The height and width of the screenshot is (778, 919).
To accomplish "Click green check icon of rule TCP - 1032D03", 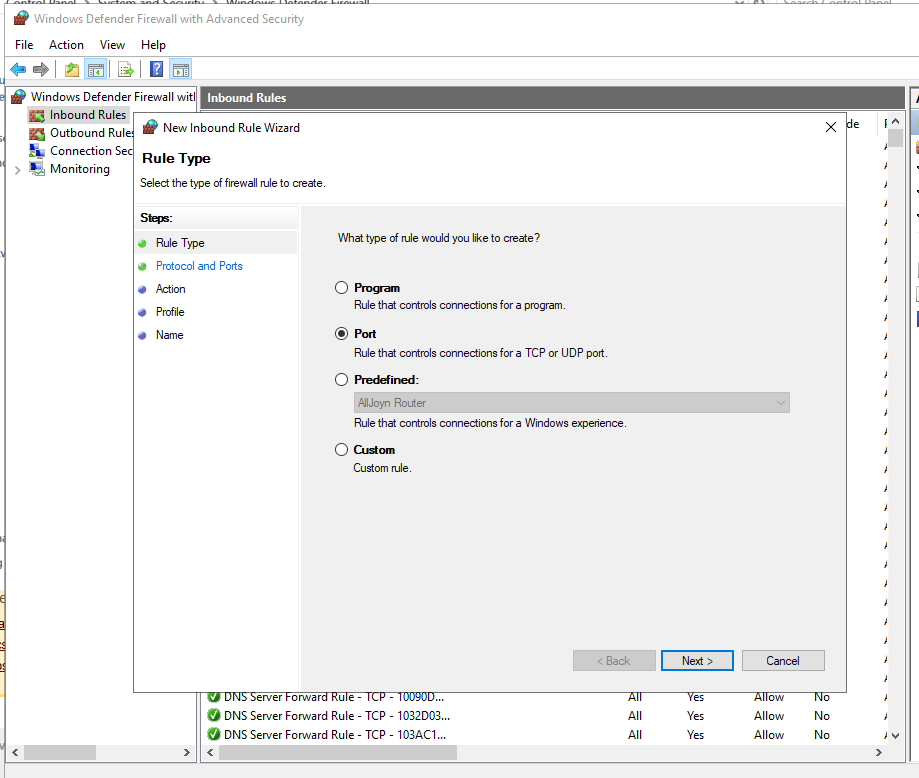I will click(214, 715).
